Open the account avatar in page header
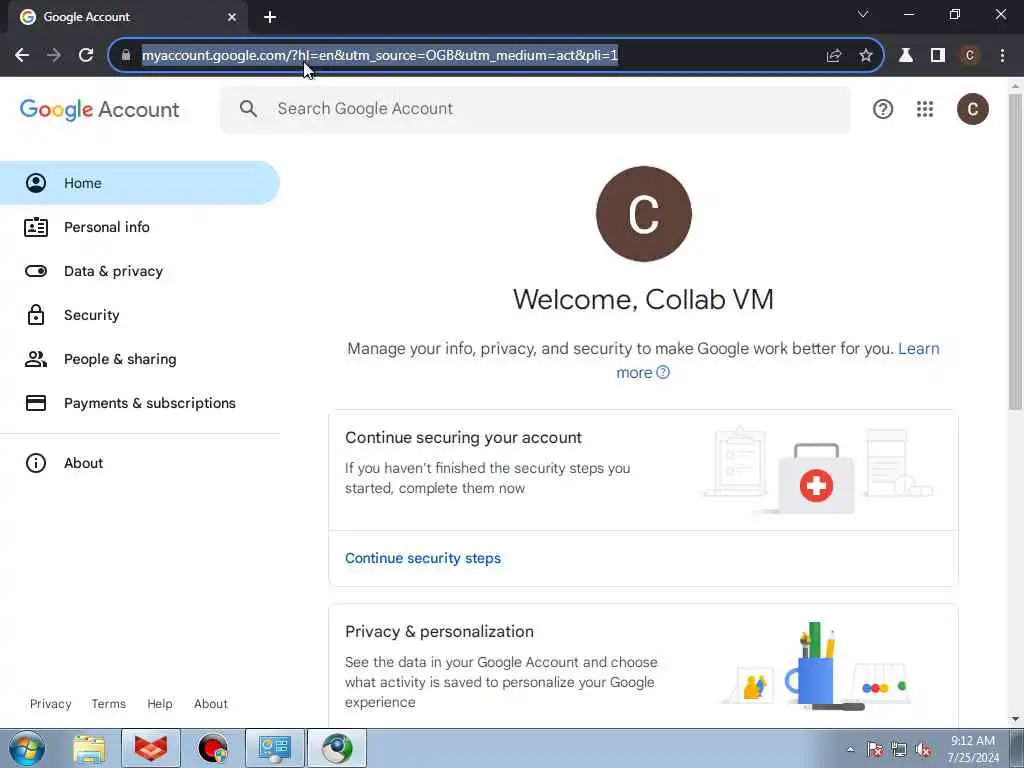The height and width of the screenshot is (768, 1024). [972, 109]
